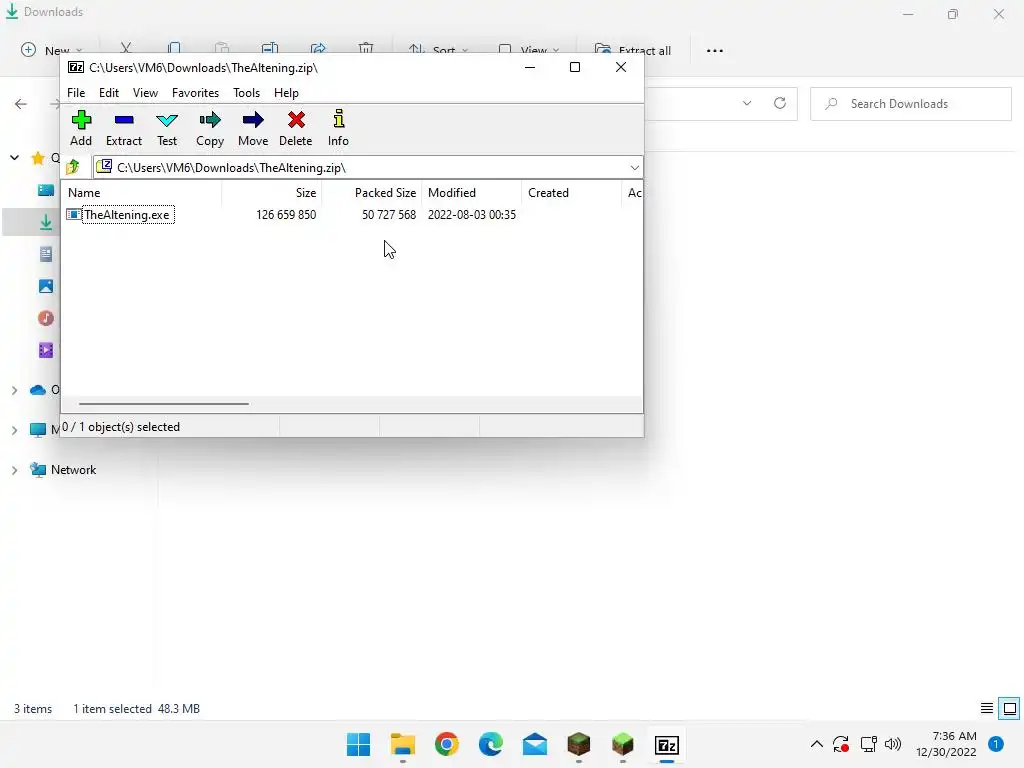The height and width of the screenshot is (768, 1024).
Task: Click the 50 727 568 packed size value
Action: point(389,215)
